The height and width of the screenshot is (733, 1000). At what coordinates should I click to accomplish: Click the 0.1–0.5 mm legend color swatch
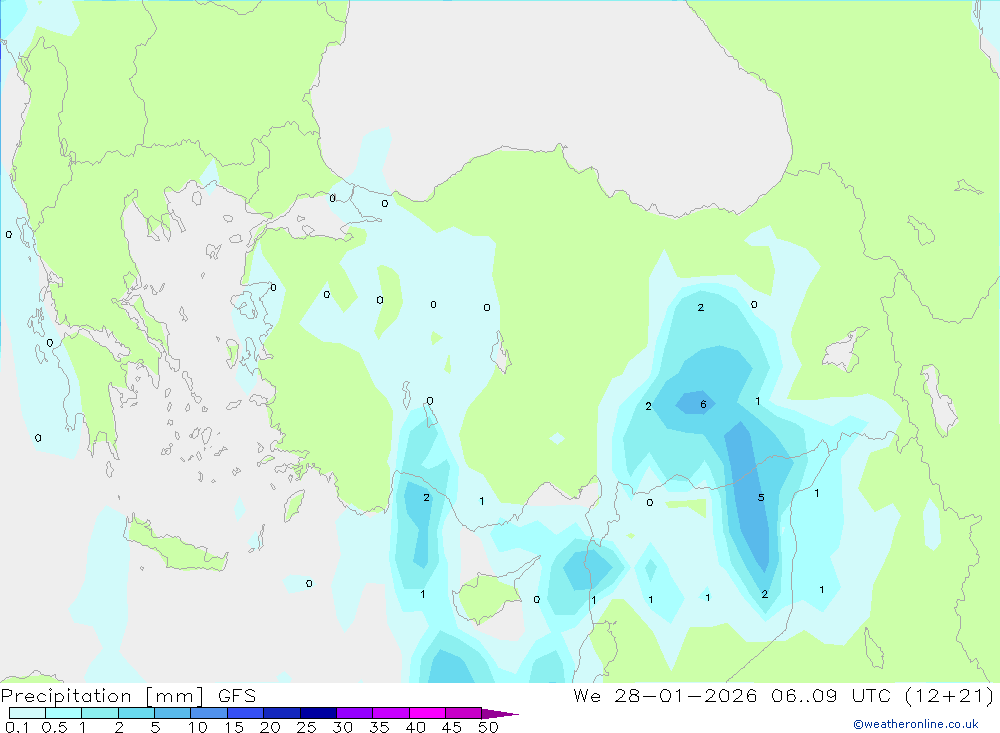[27, 713]
